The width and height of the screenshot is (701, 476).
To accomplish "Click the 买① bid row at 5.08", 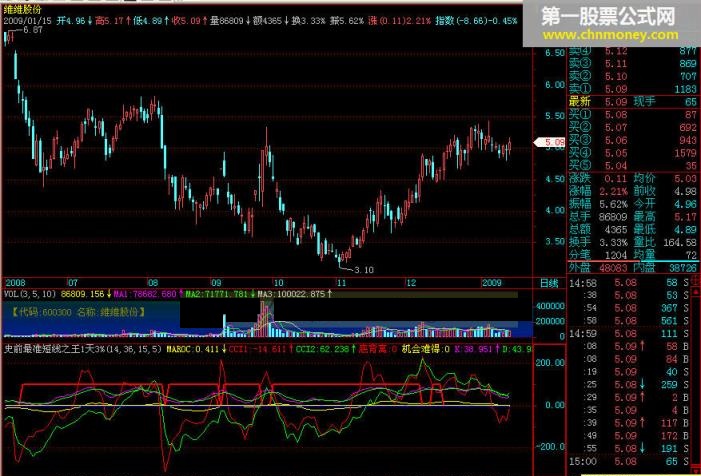I will click(x=632, y=115).
